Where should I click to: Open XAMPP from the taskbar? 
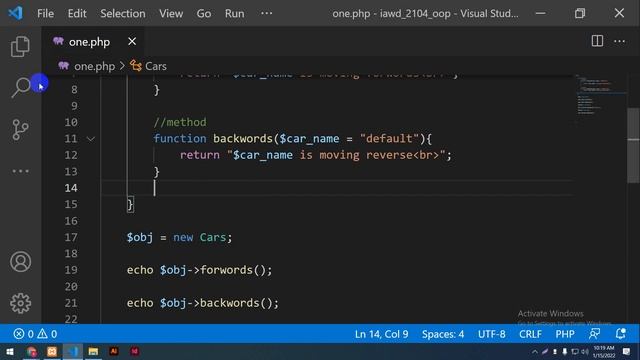point(52,351)
